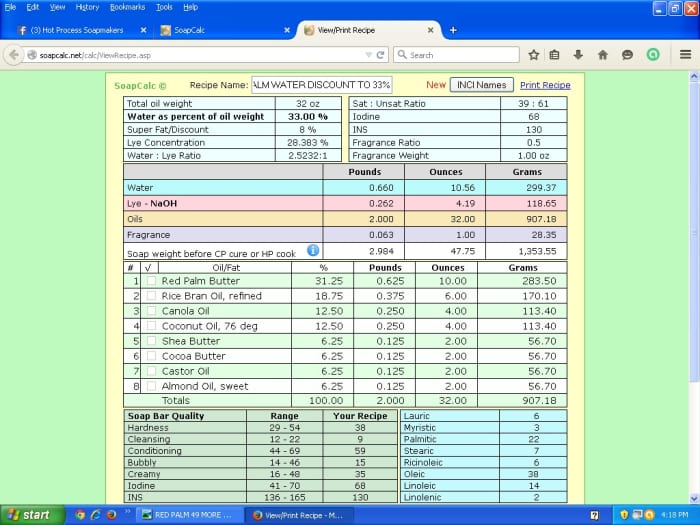This screenshot has width=700, height=525.
Task: Open RED PALM 49 MORE taskbar item
Action: [x=189, y=515]
